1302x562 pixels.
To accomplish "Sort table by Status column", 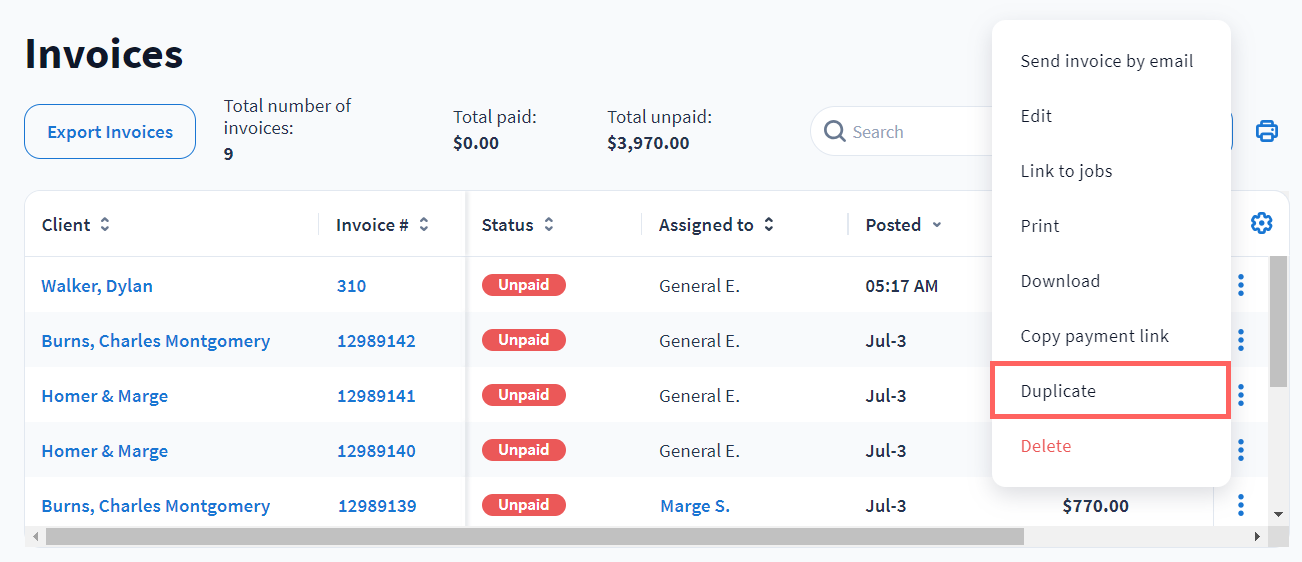I will point(549,225).
